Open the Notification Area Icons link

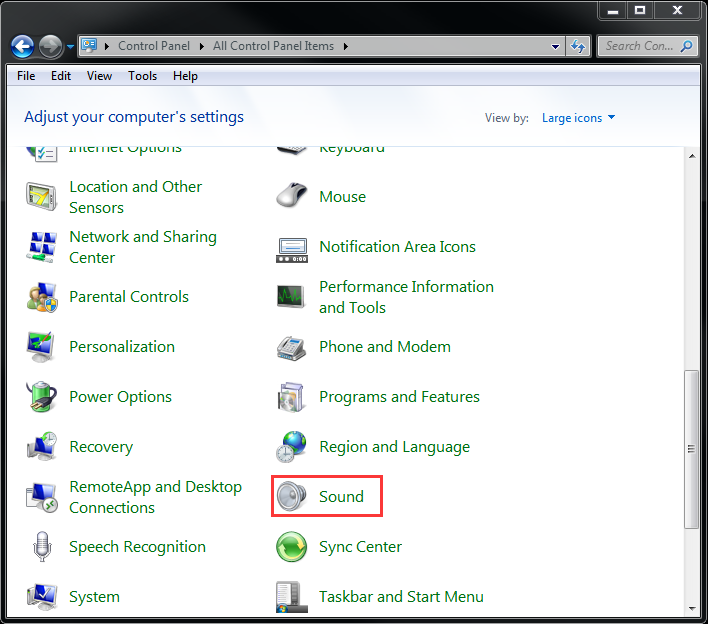[397, 247]
